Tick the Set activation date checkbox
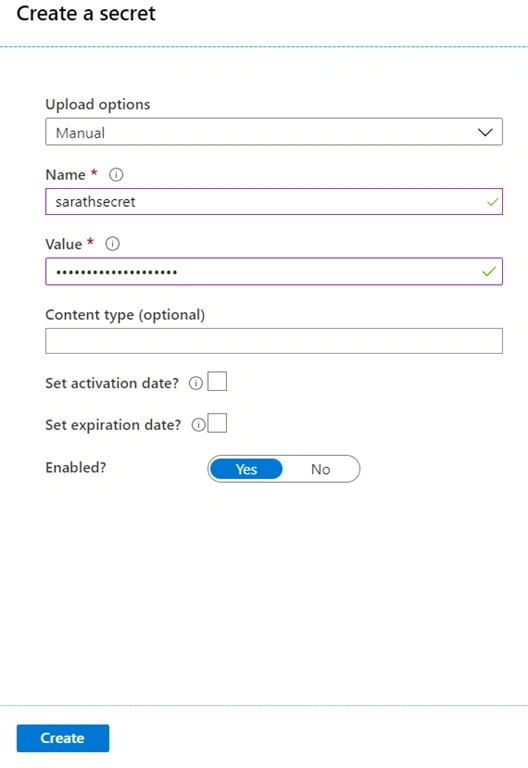Image resolution: width=528 pixels, height=768 pixels. [x=217, y=381]
